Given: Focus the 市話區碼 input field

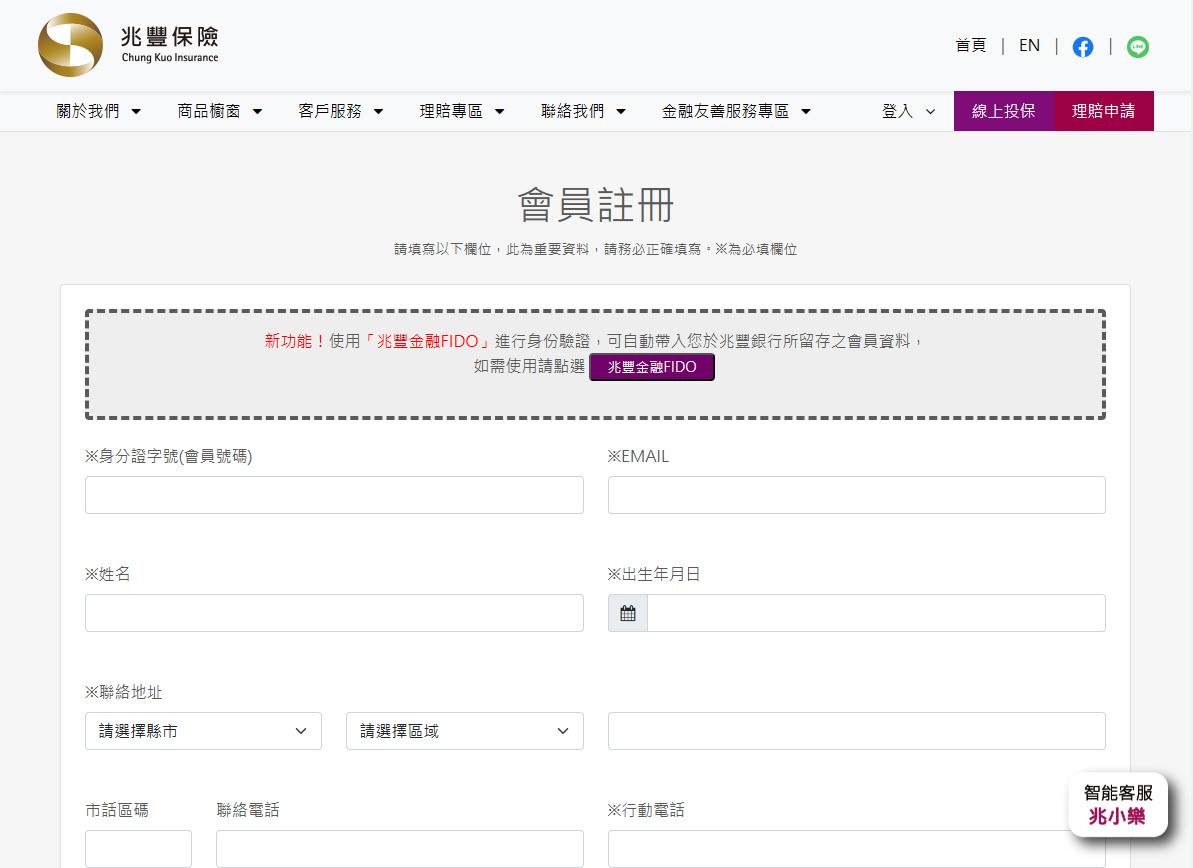Looking at the screenshot, I should click(138, 849).
